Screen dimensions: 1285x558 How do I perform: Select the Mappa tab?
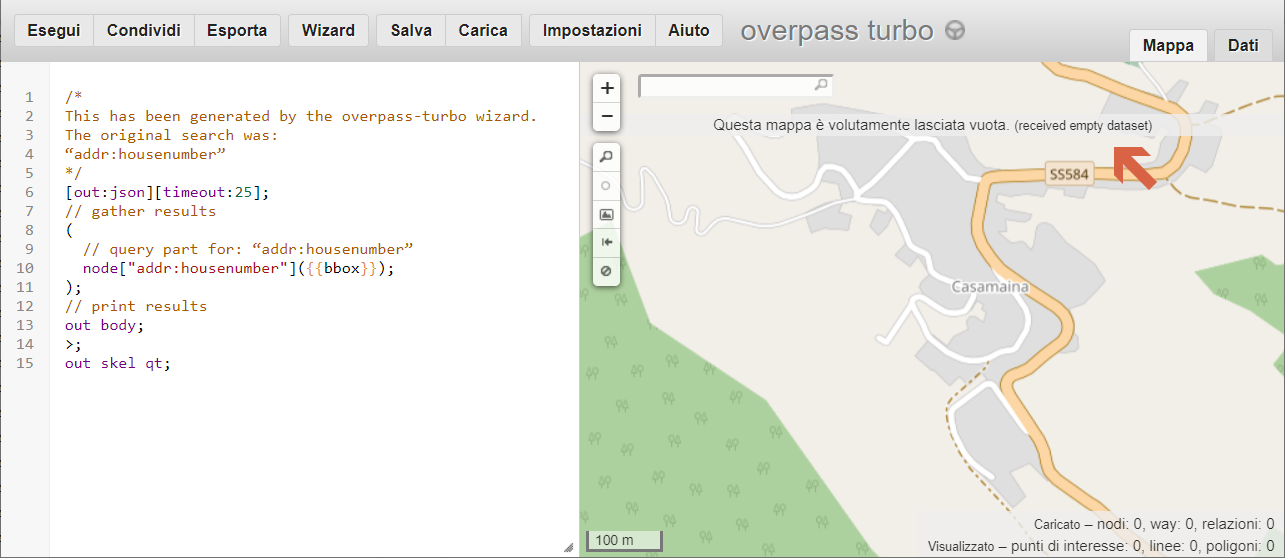pyautogui.click(x=1168, y=45)
